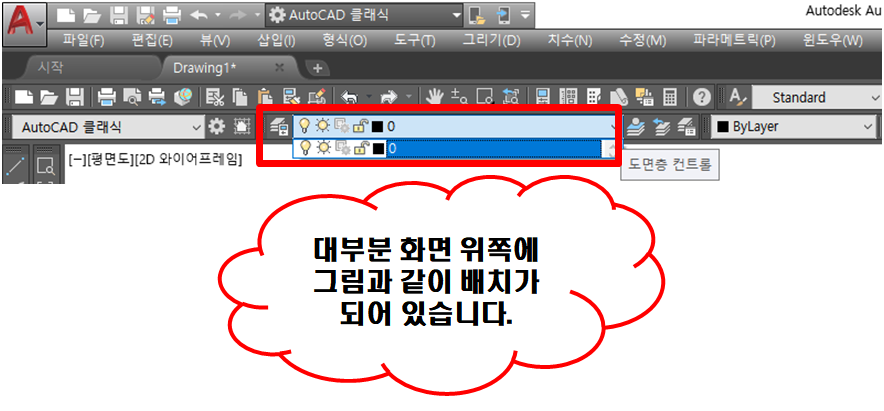
Task: Open the Properties palette icon
Action: [543, 98]
